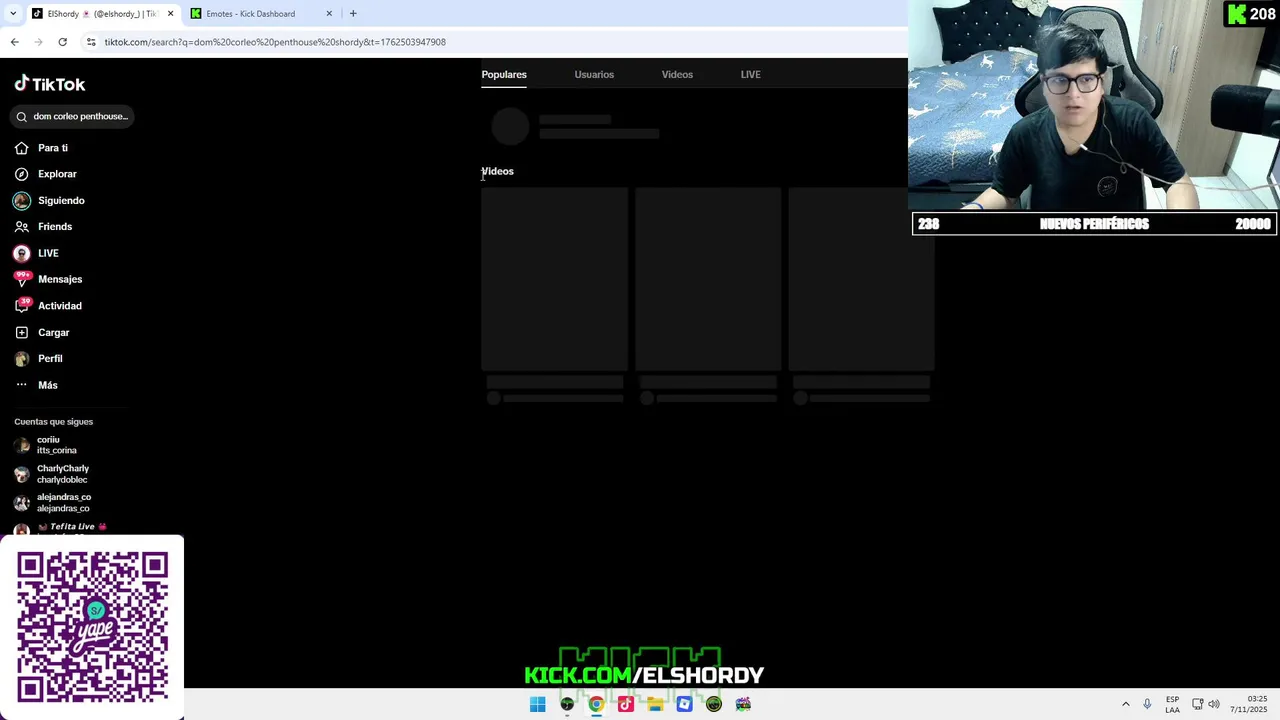Reload the page in Chrome
Screen dimensions: 1280x720
pyautogui.click(x=62, y=42)
